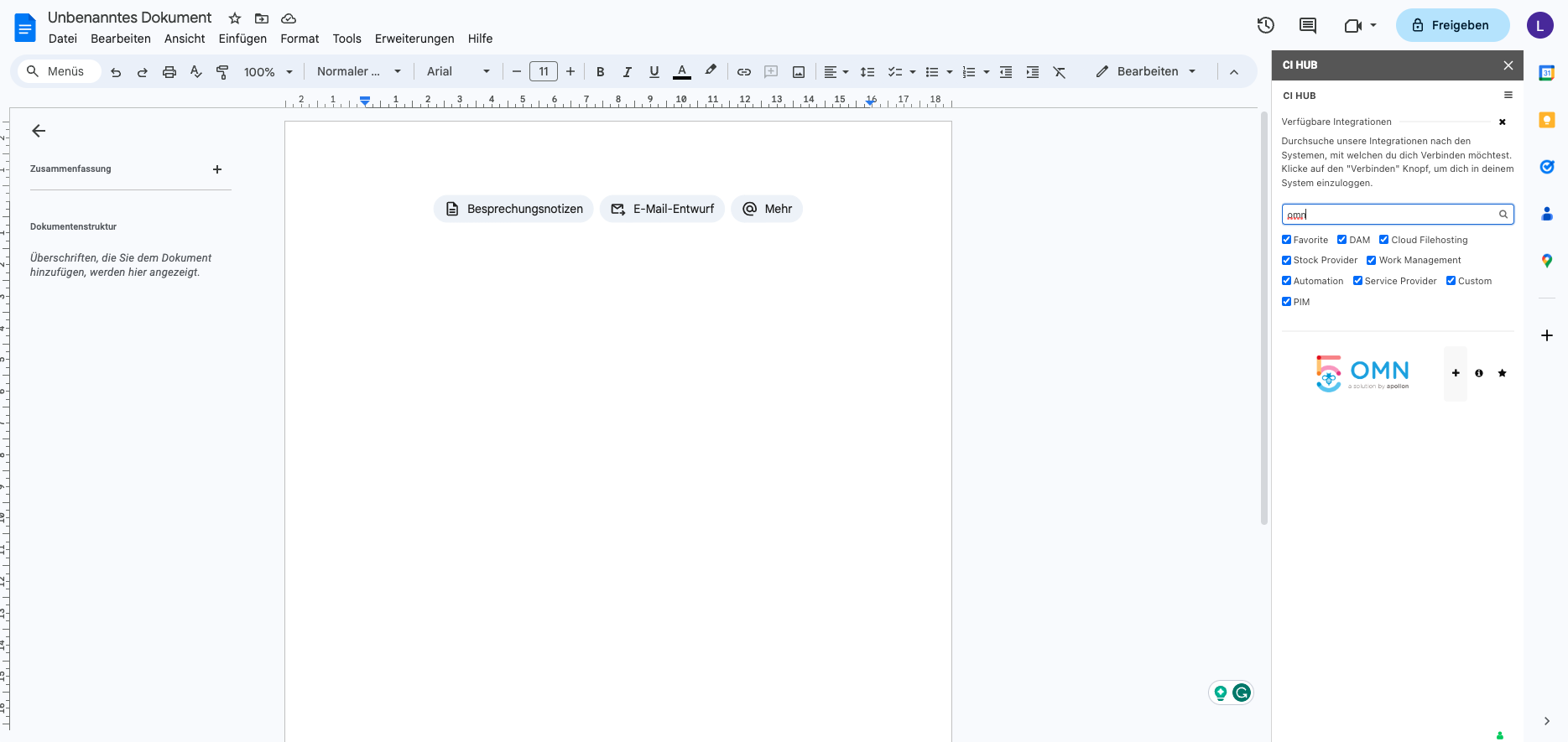Open Google Keep side panel

point(1547,120)
